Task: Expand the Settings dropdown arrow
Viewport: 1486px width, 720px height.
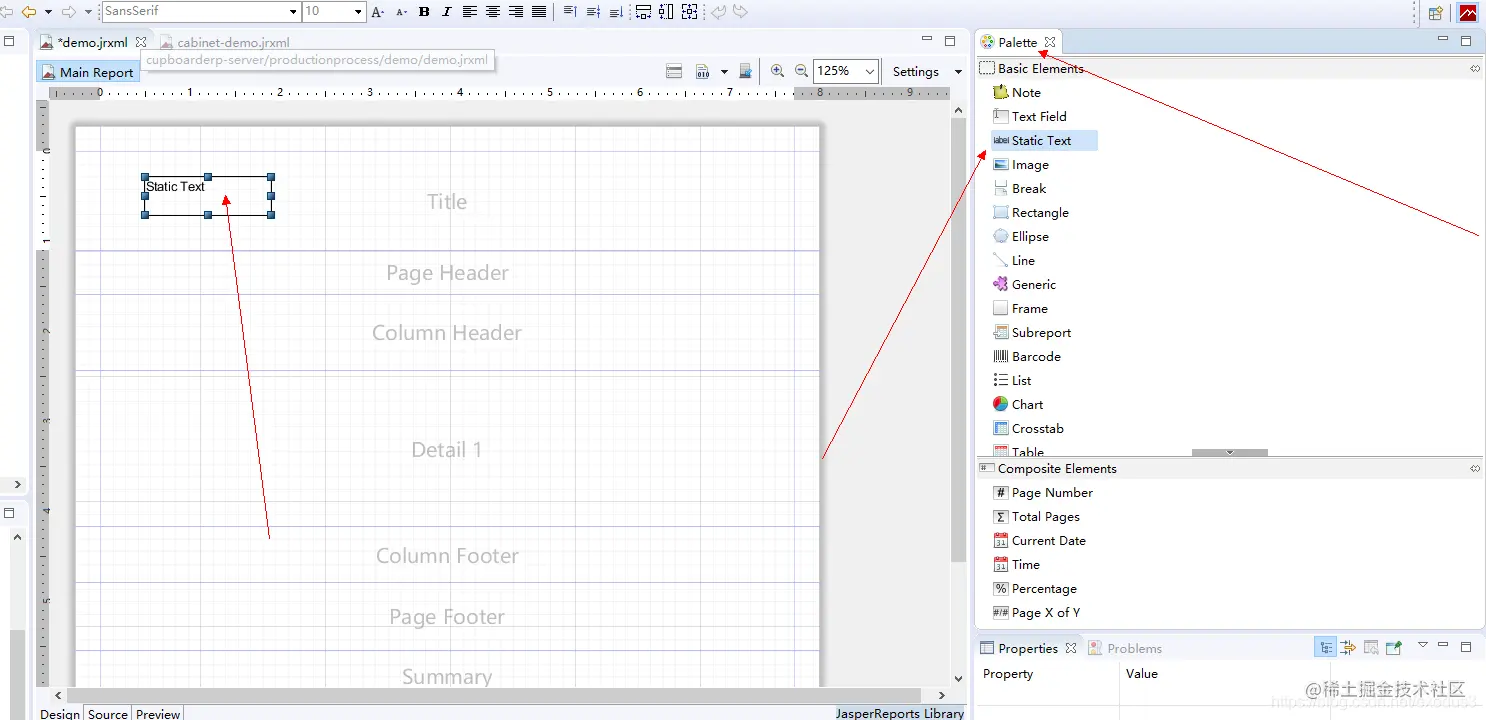Action: tap(958, 72)
